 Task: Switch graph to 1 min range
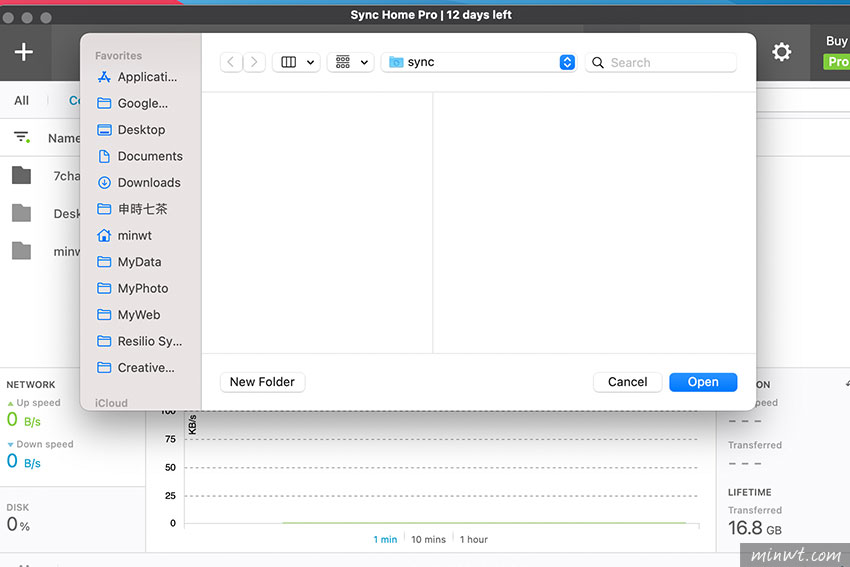click(385, 539)
